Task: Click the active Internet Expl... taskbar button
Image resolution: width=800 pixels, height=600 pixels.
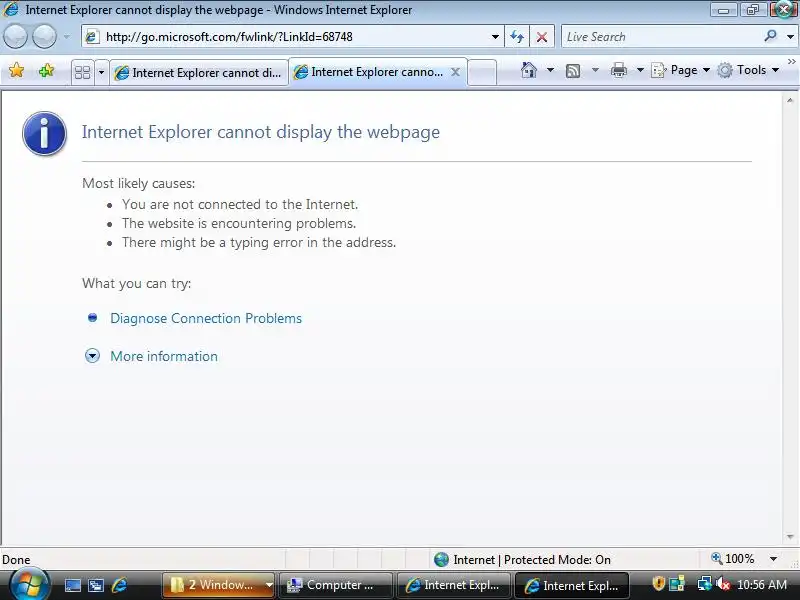Action: [572, 585]
